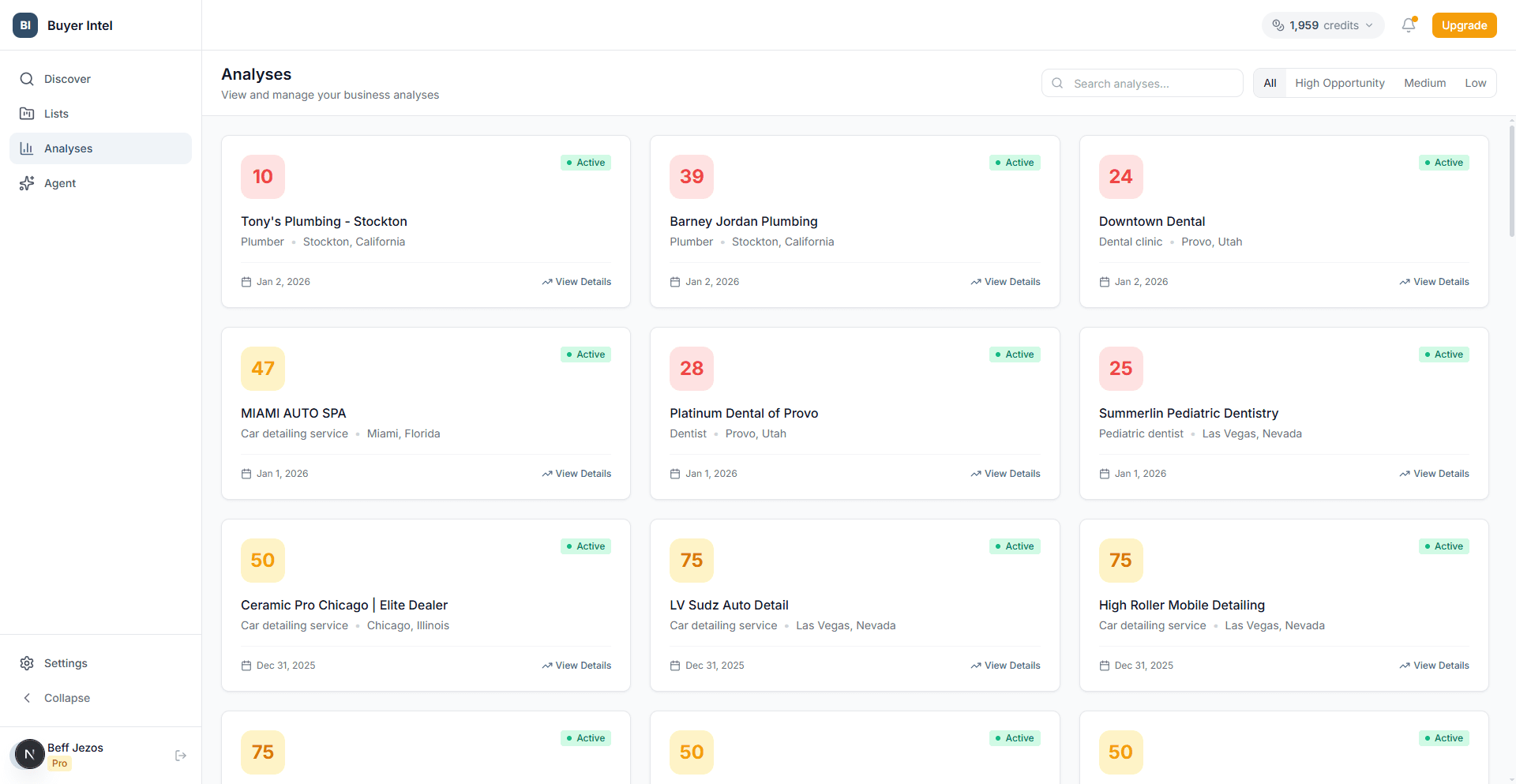1516x784 pixels.
Task: View Details for MIAMI AUTO SPA
Action: [576, 474]
